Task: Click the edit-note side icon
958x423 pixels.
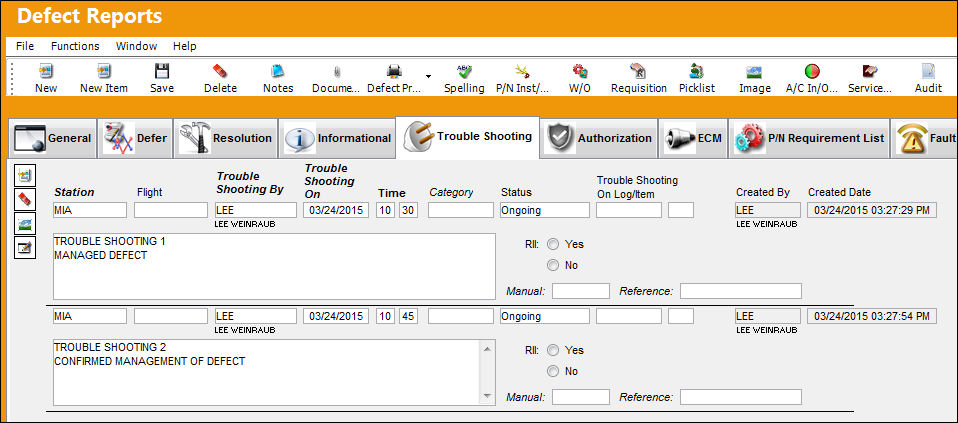Action: click(25, 248)
